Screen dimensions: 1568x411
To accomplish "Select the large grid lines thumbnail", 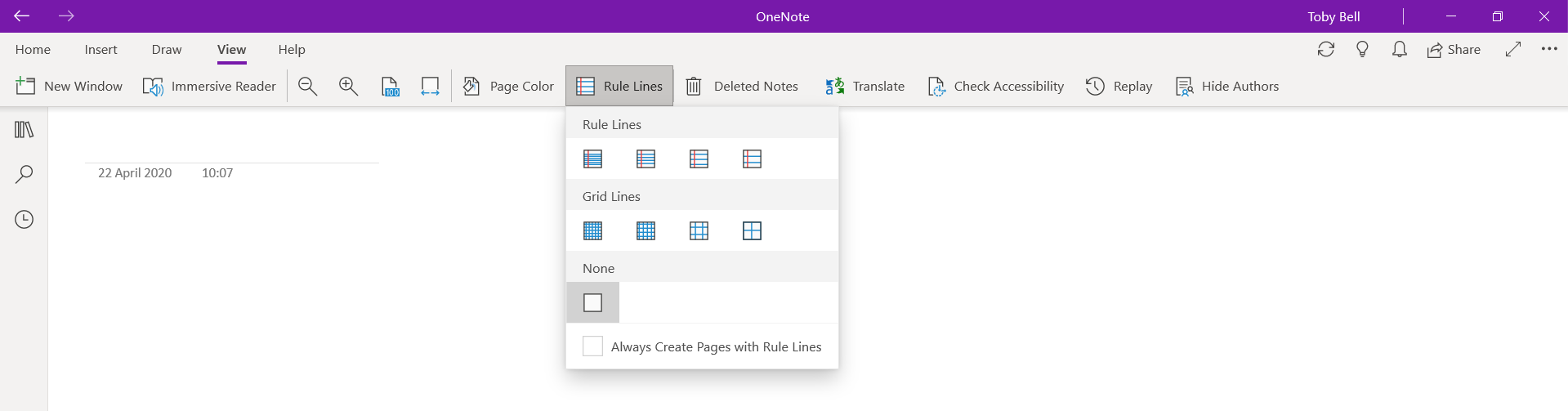I will 752,230.
